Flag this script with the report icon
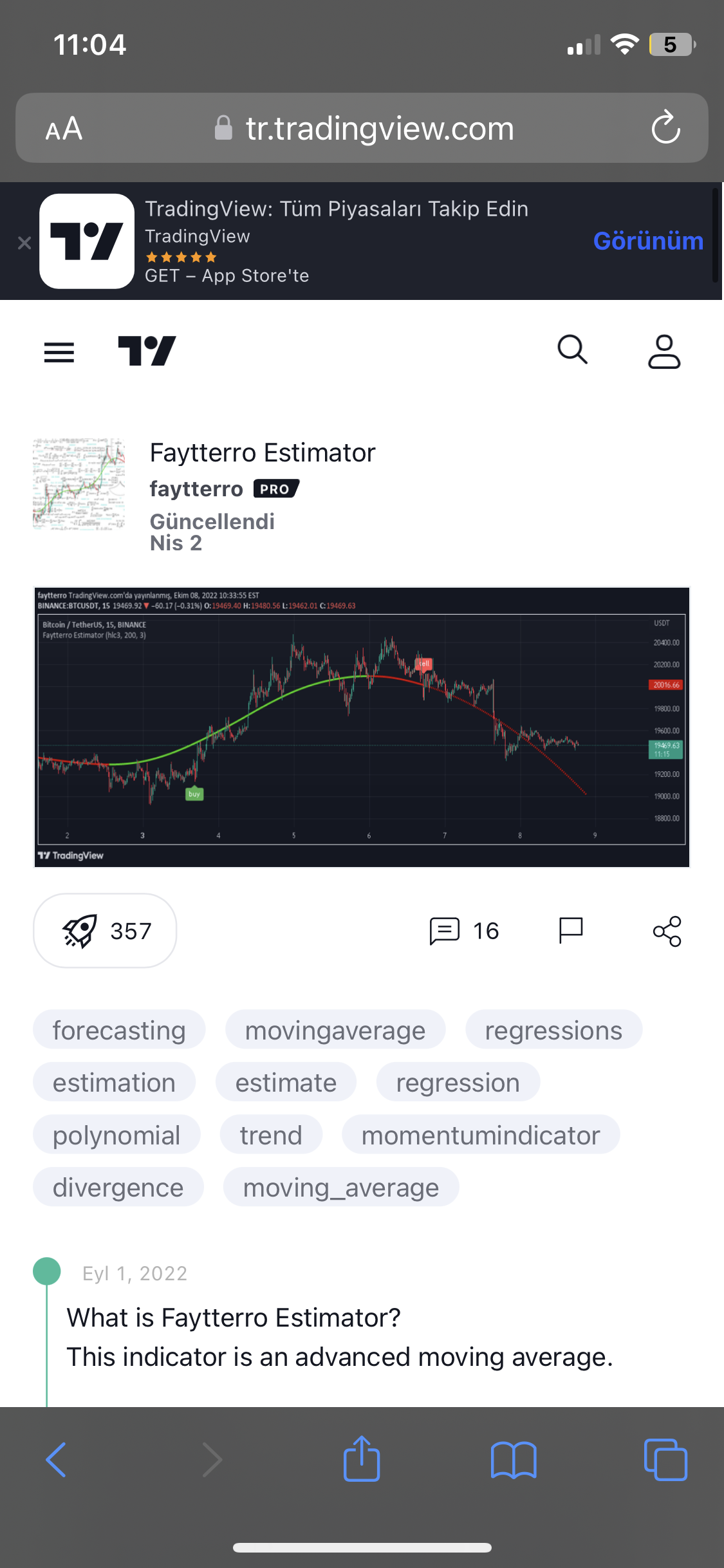Viewport: 724px width, 1568px height. [x=570, y=931]
